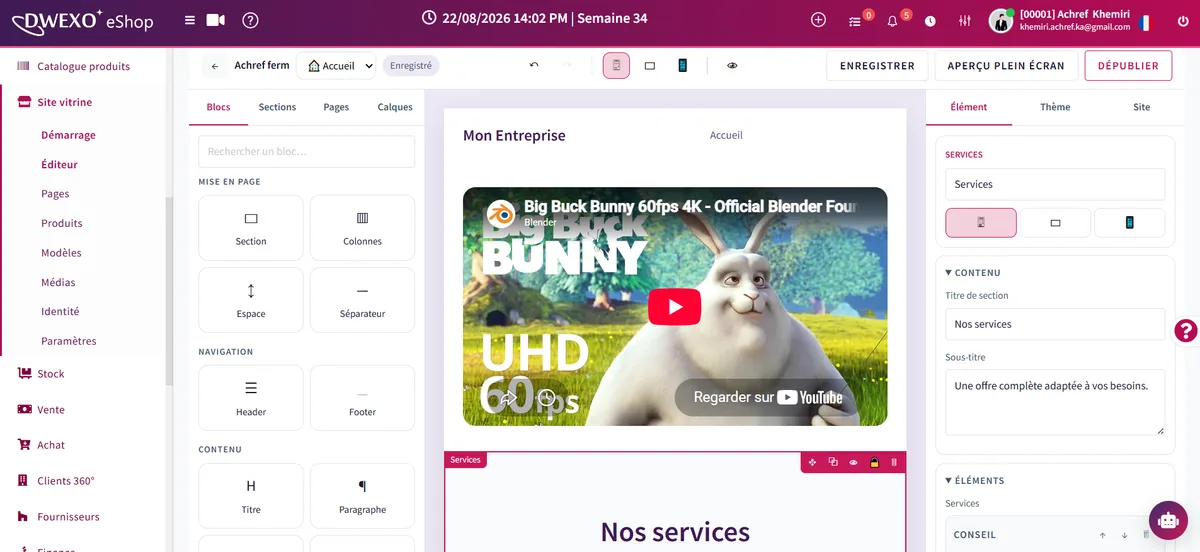The width and height of the screenshot is (1200, 552).
Task: Open help question mark icon in the top bar
Action: click(x=250, y=20)
